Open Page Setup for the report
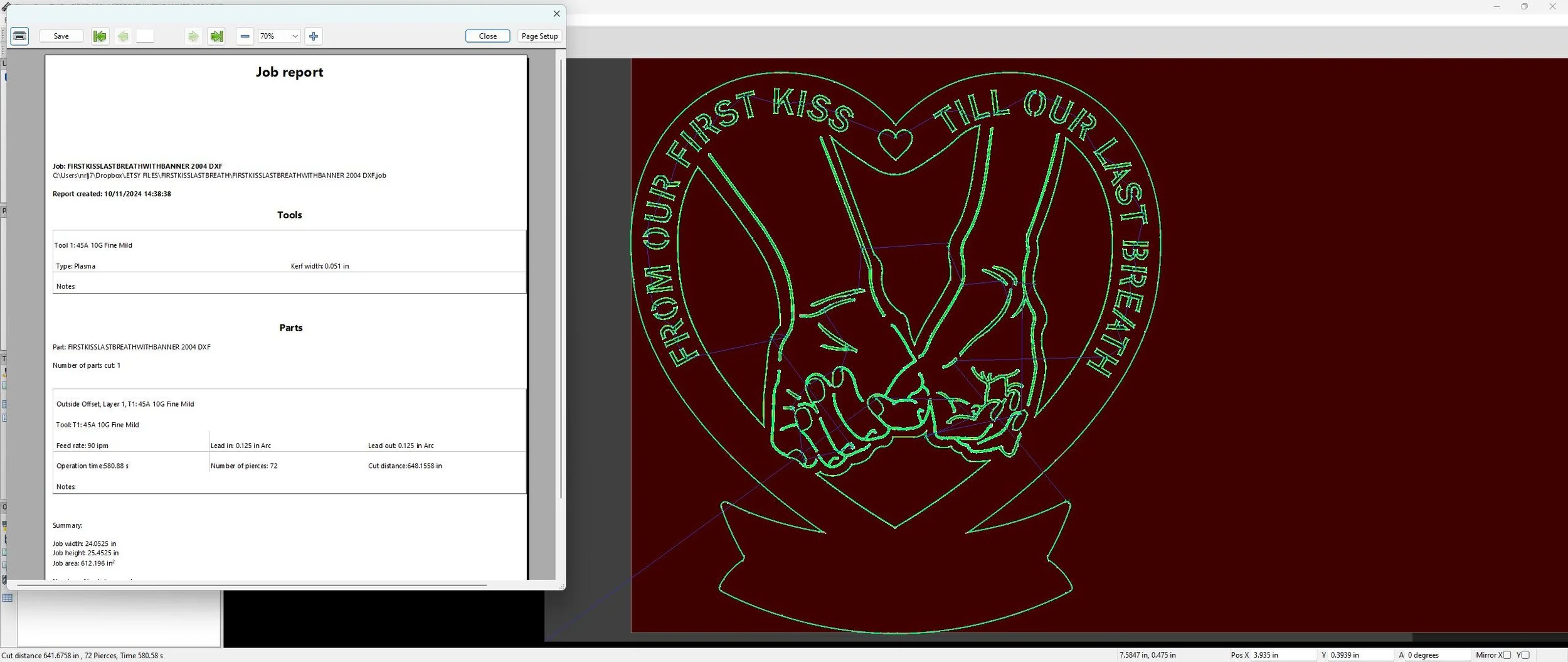The height and width of the screenshot is (662, 1568). pyautogui.click(x=539, y=36)
